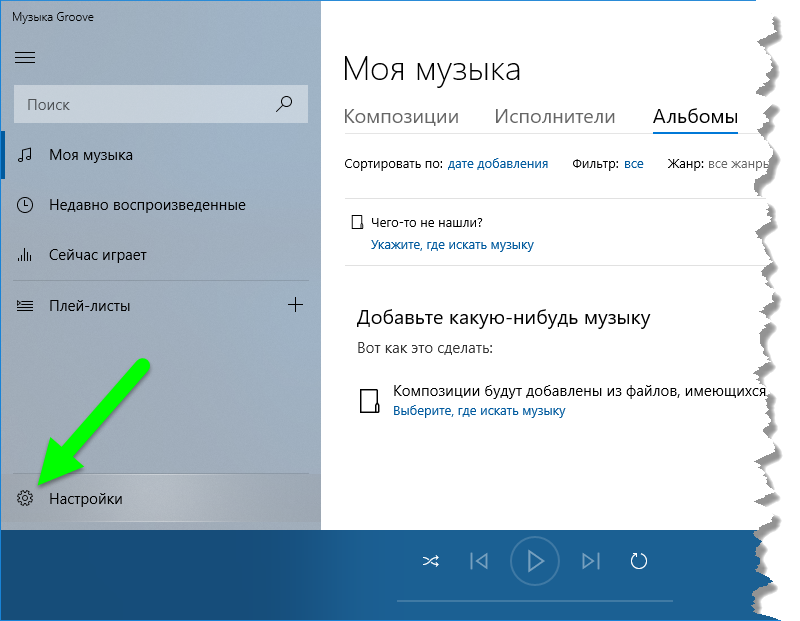Focus the Поиск search field

(161, 104)
